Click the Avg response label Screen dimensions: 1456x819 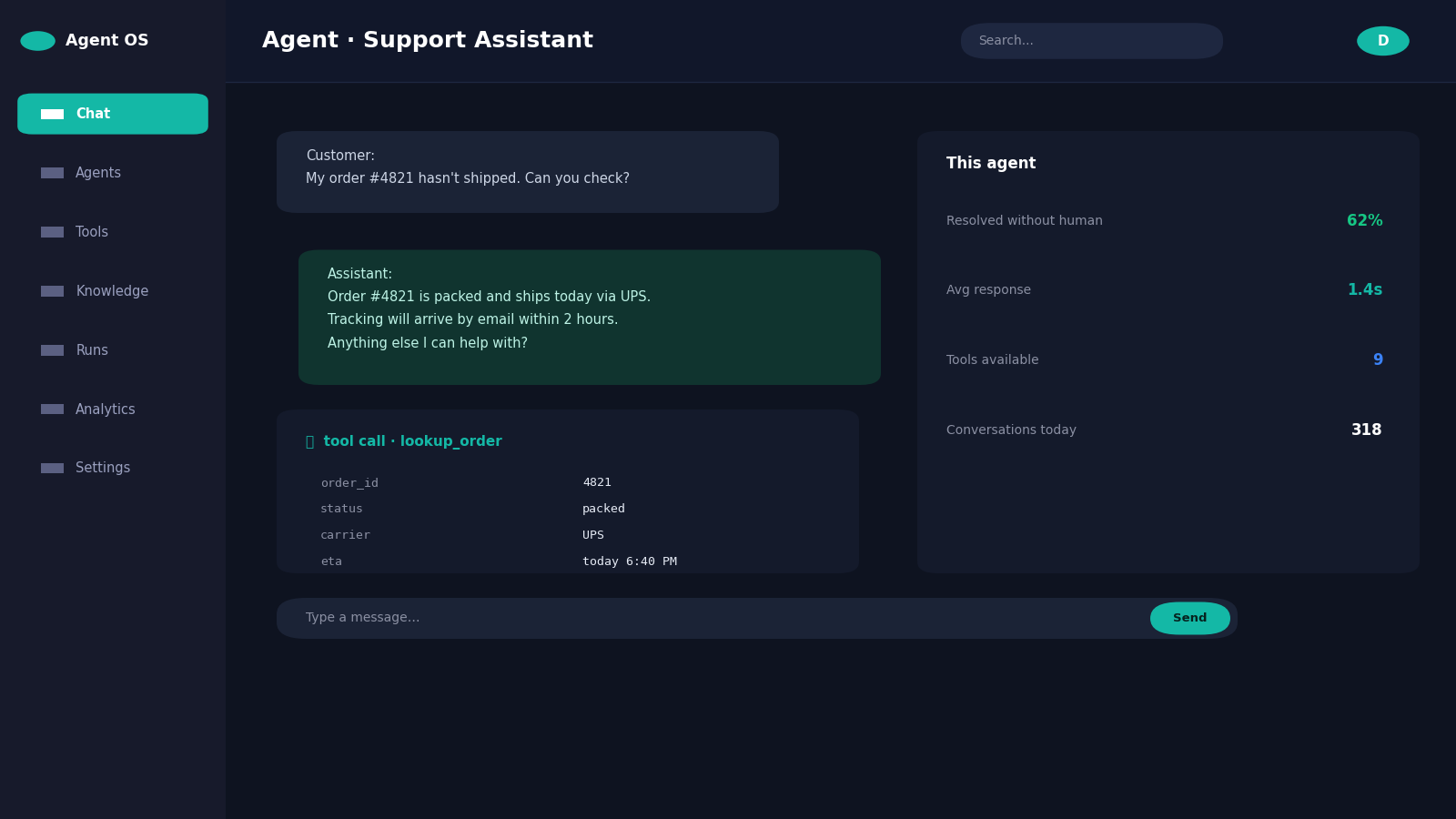pyautogui.click(x=988, y=290)
